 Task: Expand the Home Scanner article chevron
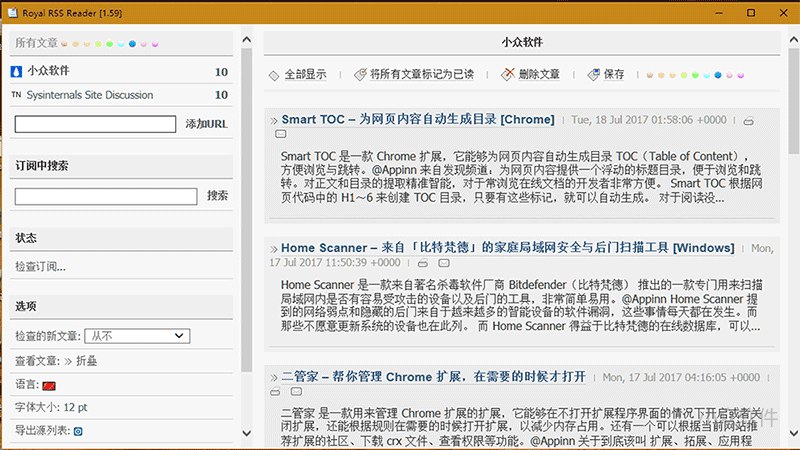[274, 248]
